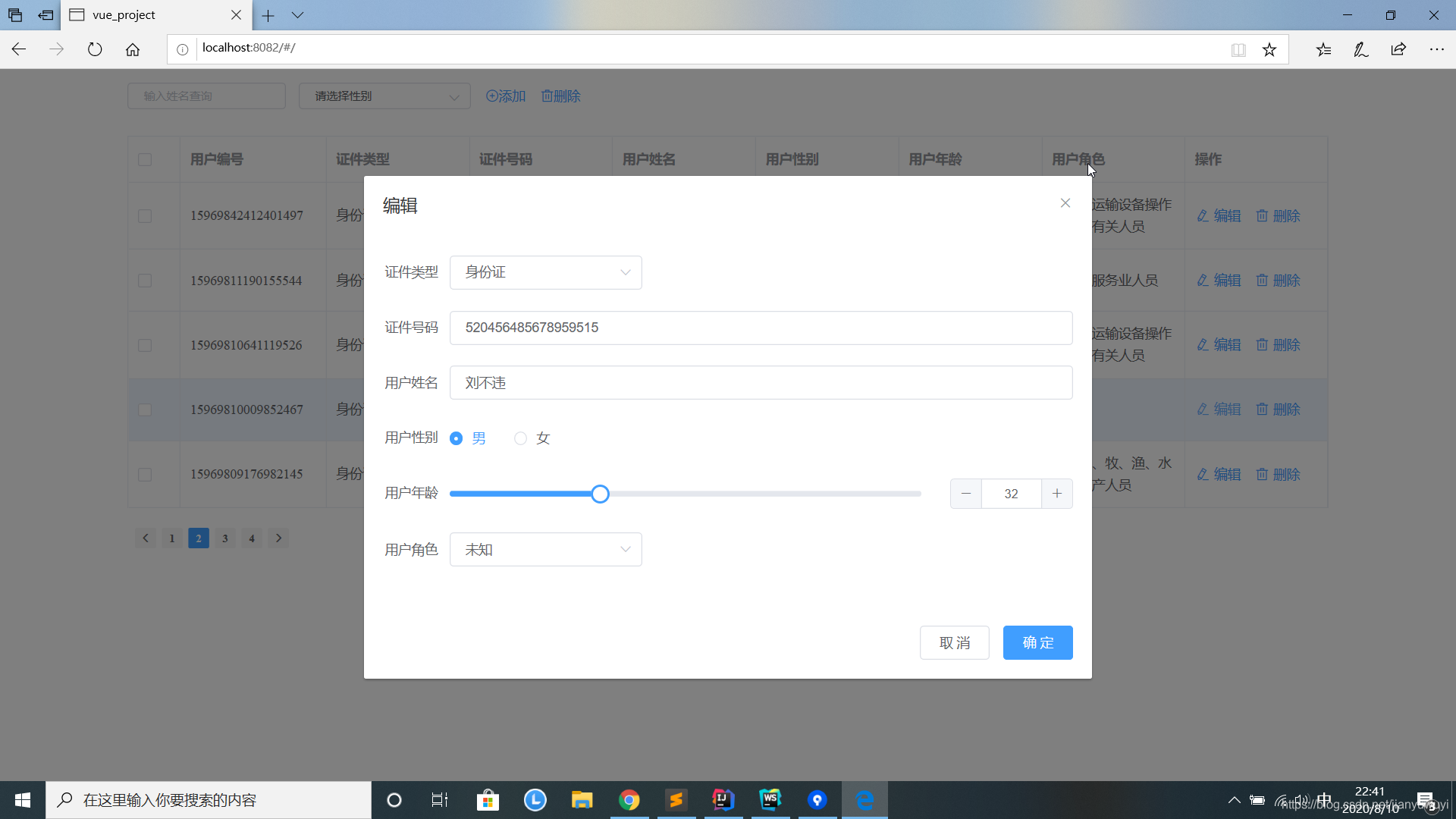The height and width of the screenshot is (819, 1456).
Task: Click 编辑 in the 15969842412401497 row
Action: coord(1219,216)
